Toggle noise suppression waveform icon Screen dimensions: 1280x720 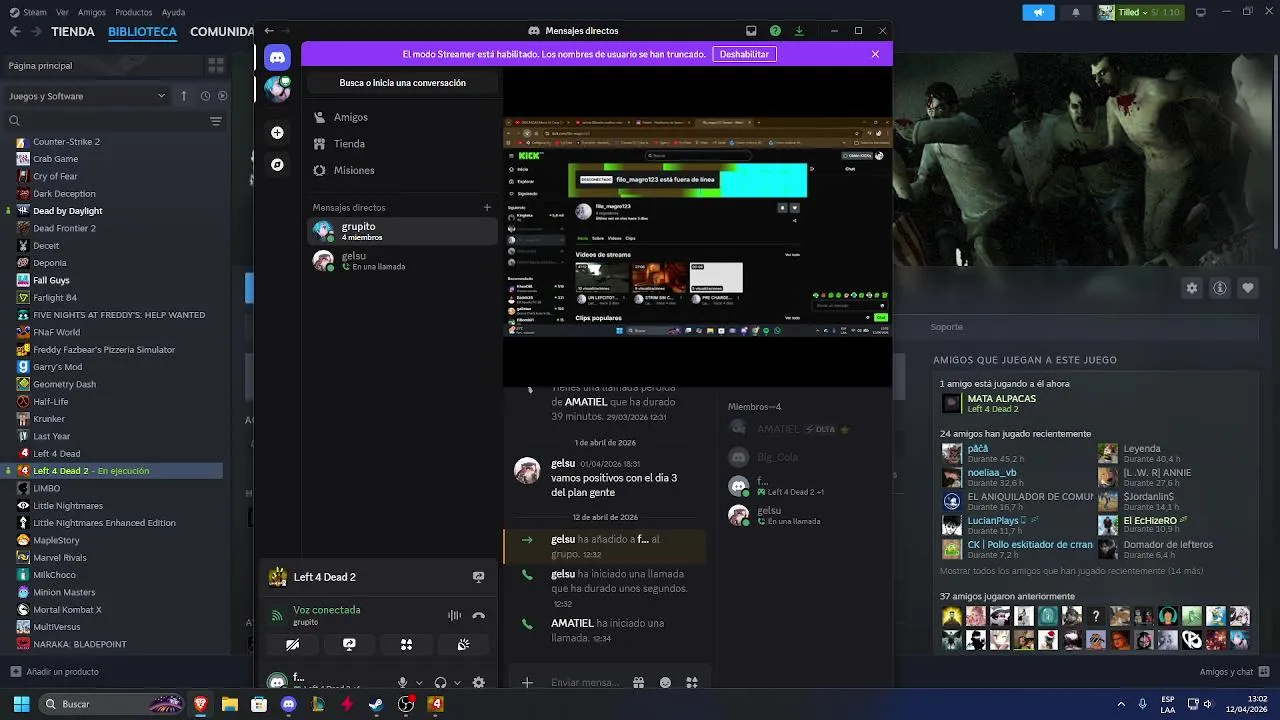[x=454, y=616]
